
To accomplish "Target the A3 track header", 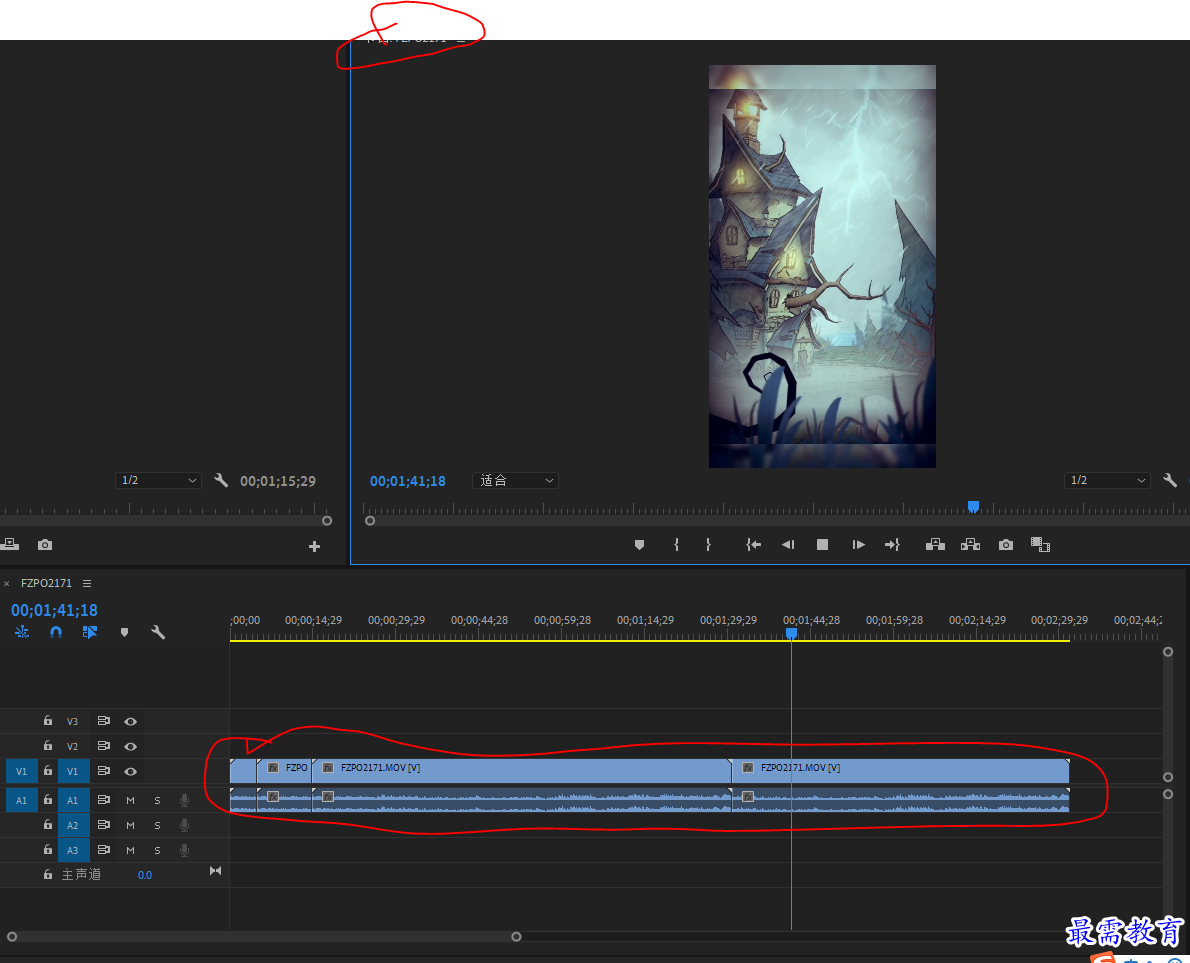I will click(x=73, y=851).
